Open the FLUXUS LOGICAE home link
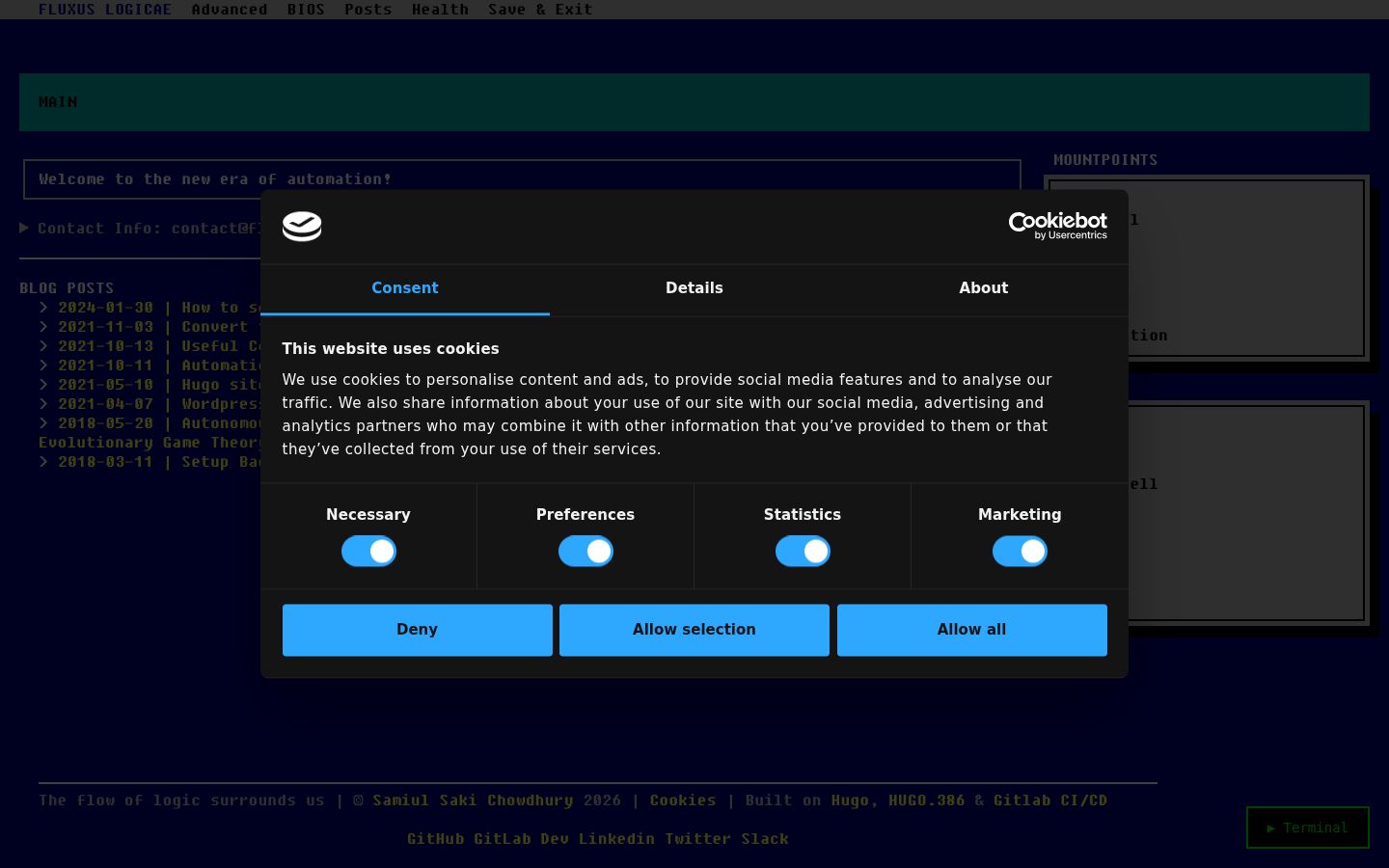Screen dimensions: 1389x868 pos(105,10)
